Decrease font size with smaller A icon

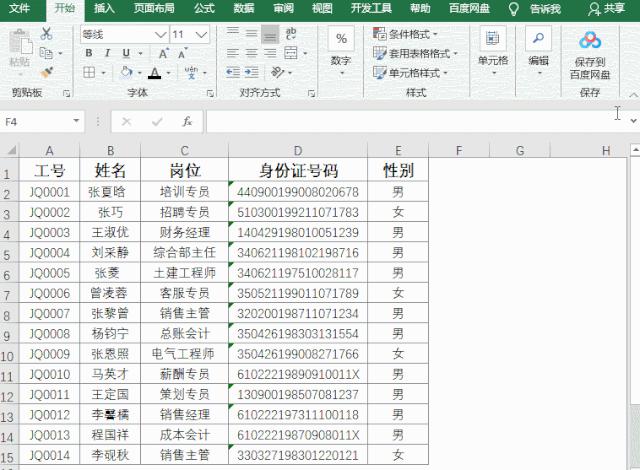coord(182,53)
